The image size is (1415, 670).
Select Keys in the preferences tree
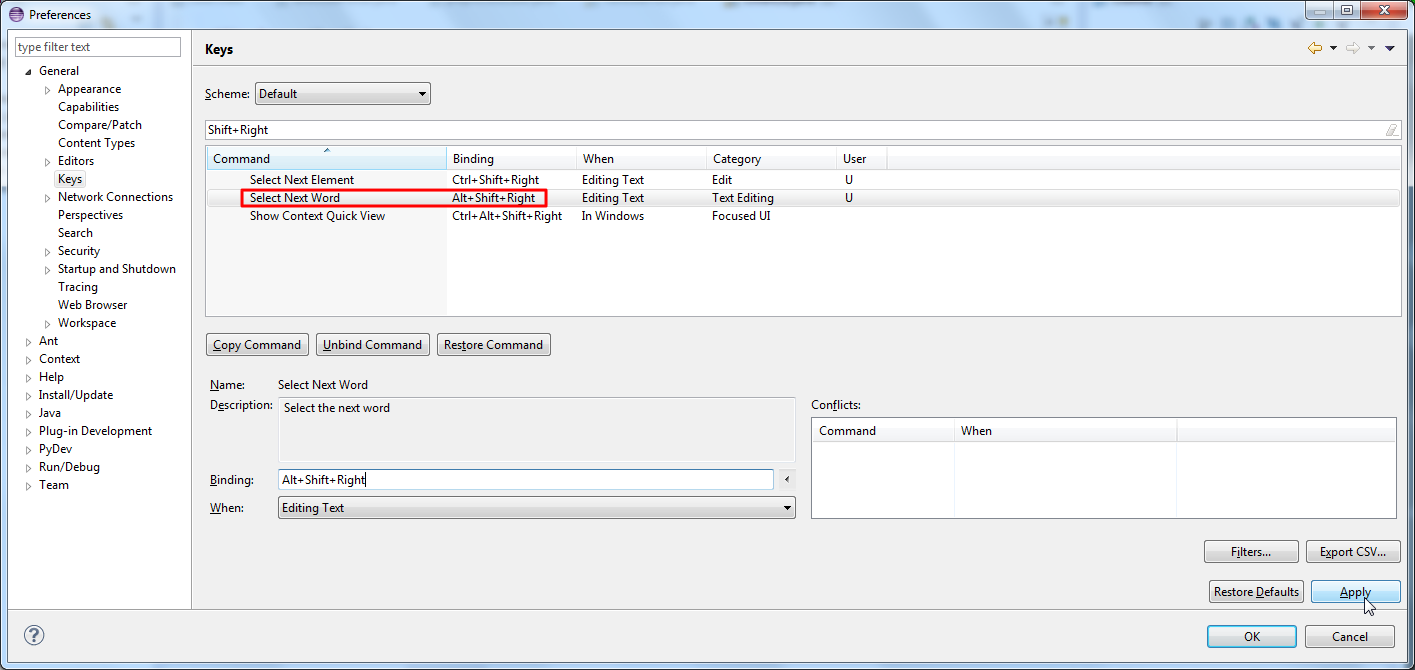pos(70,179)
